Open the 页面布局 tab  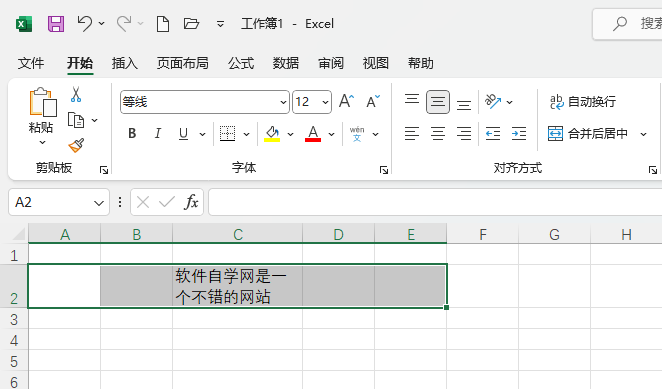(182, 63)
